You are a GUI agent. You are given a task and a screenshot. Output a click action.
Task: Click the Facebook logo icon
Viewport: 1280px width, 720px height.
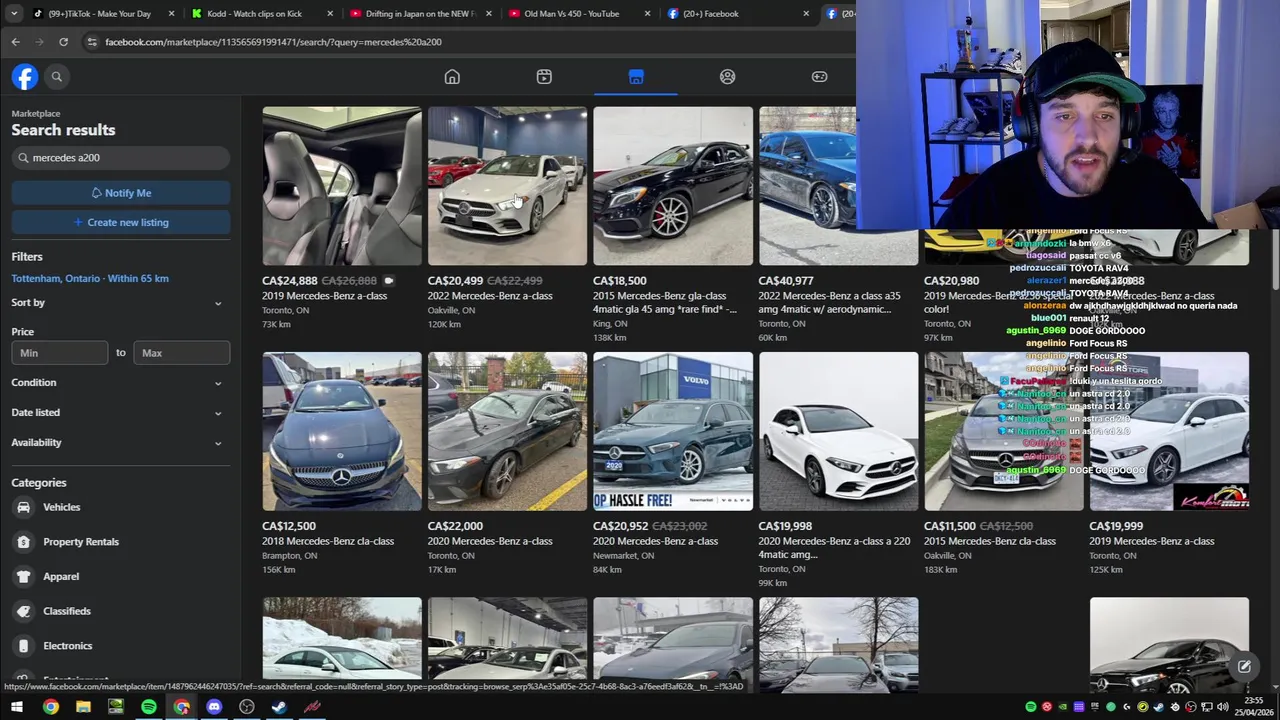tap(25, 77)
